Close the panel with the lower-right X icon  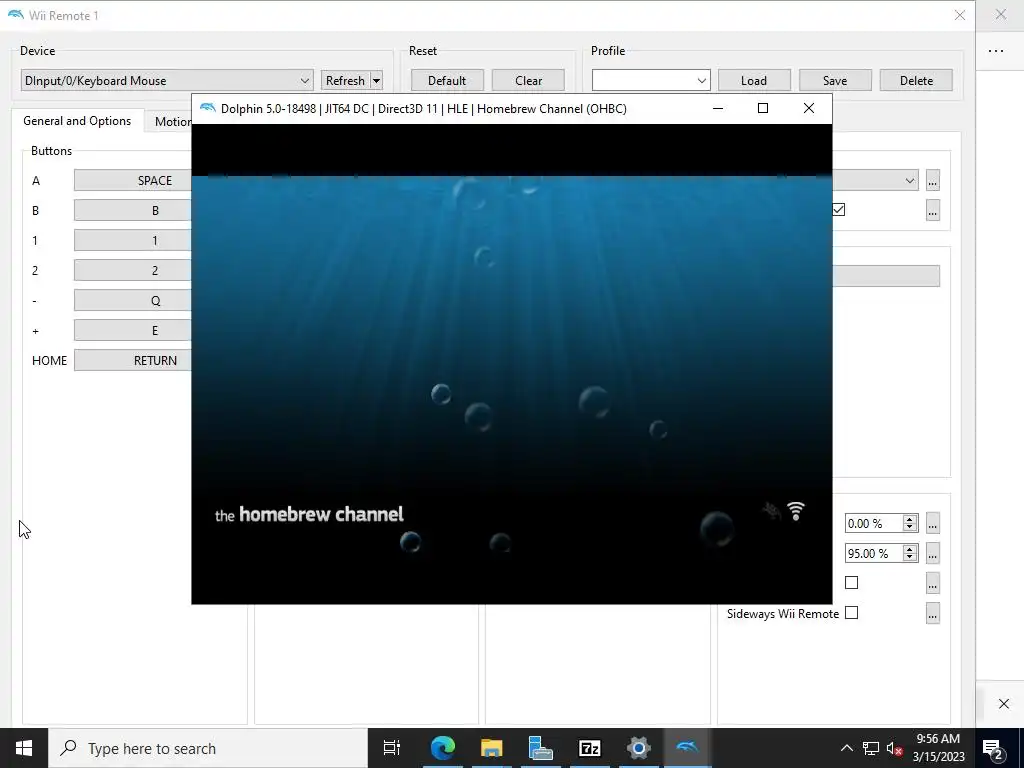[x=1004, y=703]
